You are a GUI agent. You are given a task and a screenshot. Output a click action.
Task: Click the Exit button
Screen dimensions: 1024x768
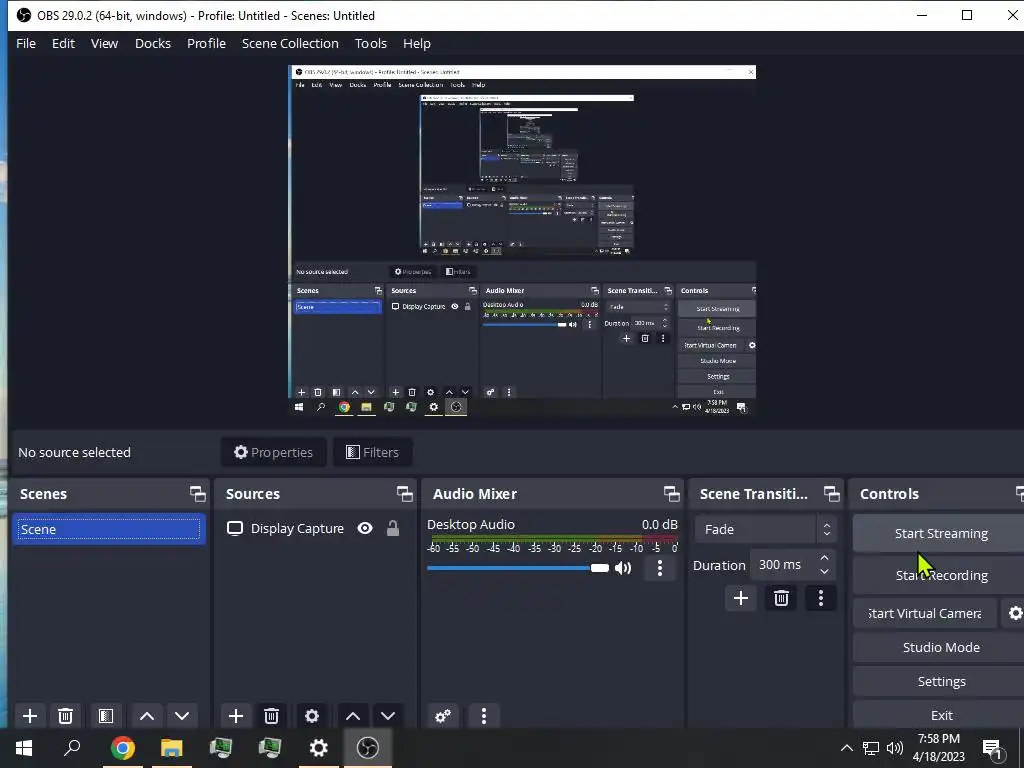(940, 715)
